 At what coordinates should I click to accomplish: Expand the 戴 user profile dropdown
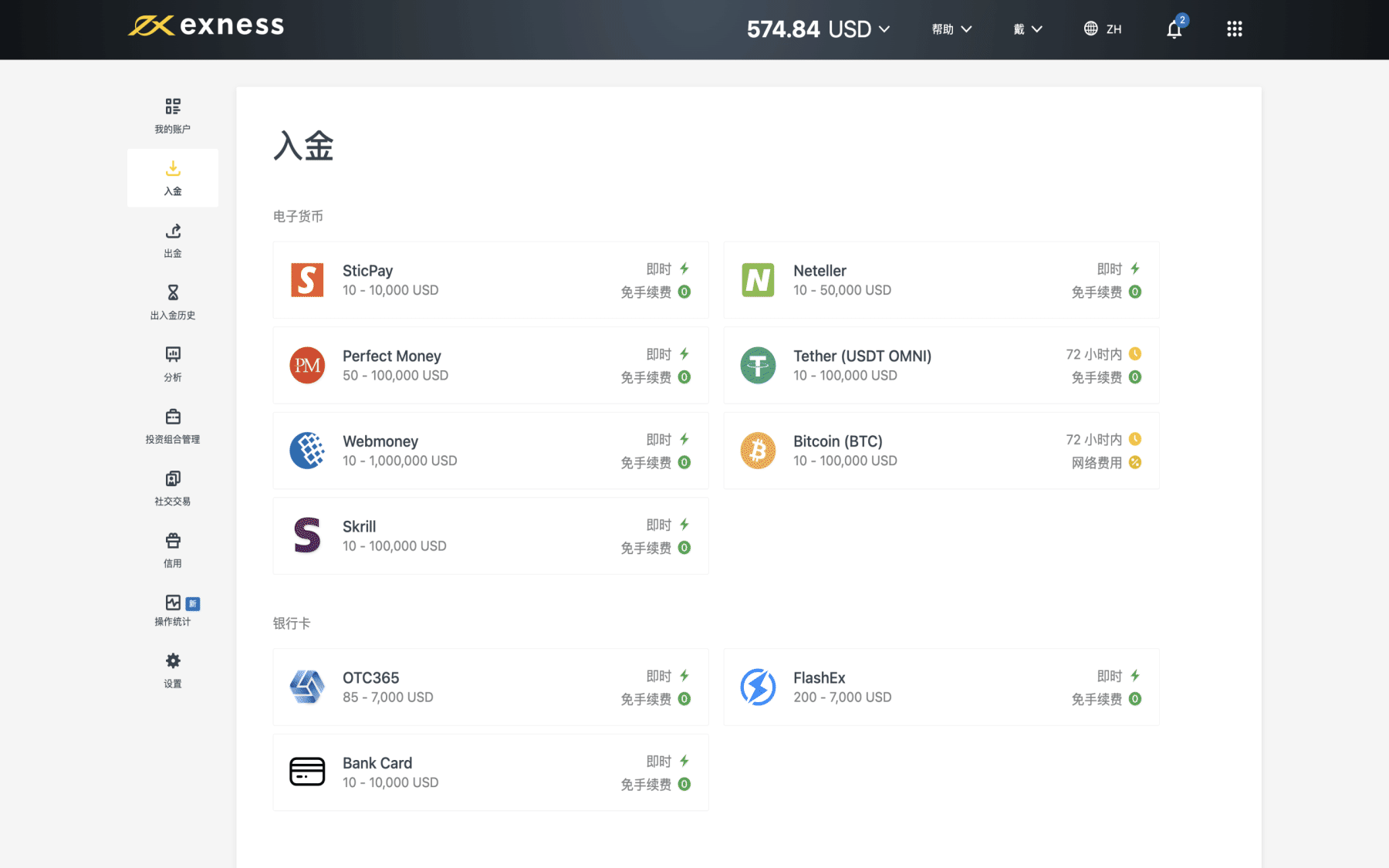tap(1027, 29)
